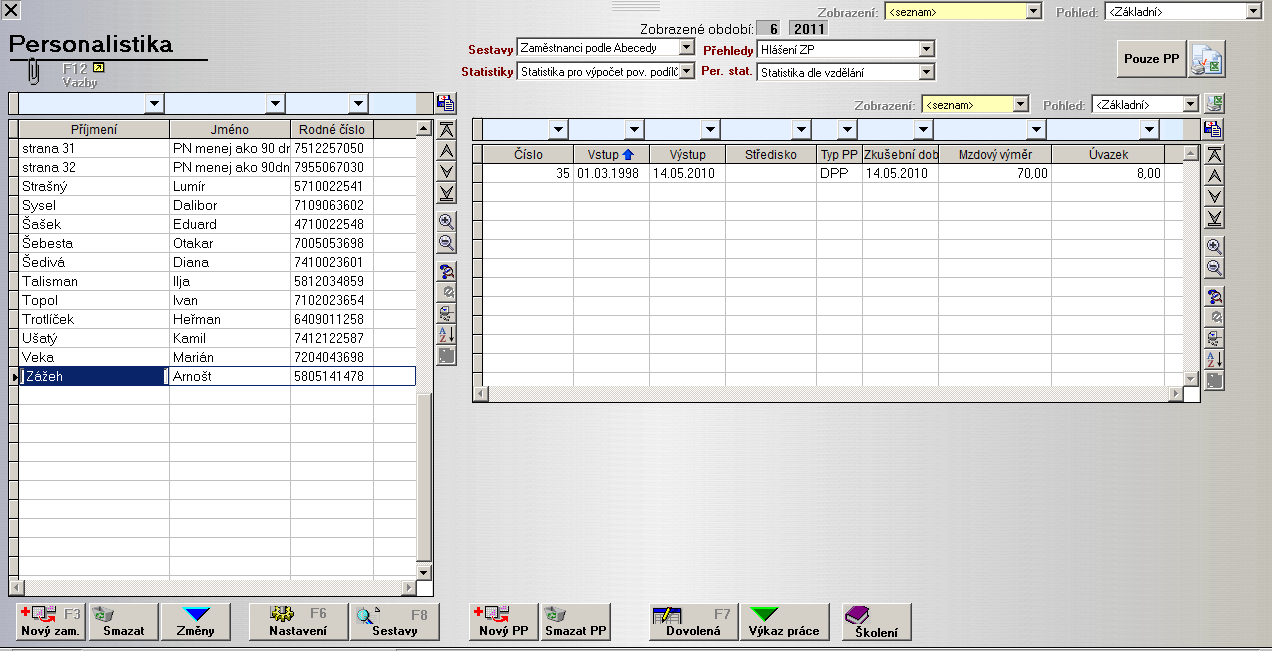
Task: Click Vstup column header in PP grid
Action: (x=611, y=155)
